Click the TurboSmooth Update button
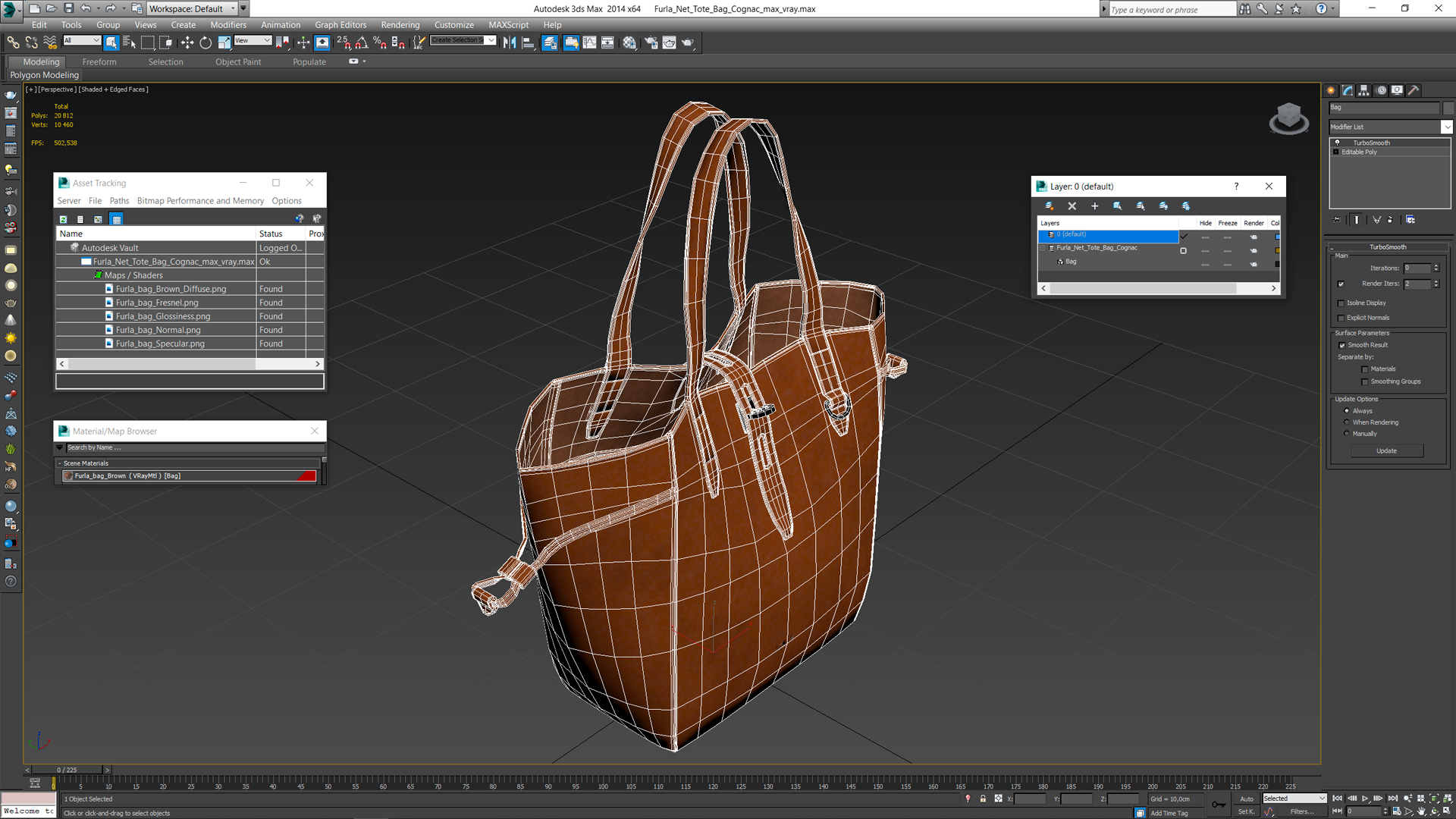Viewport: 1456px width, 819px height. click(1386, 451)
